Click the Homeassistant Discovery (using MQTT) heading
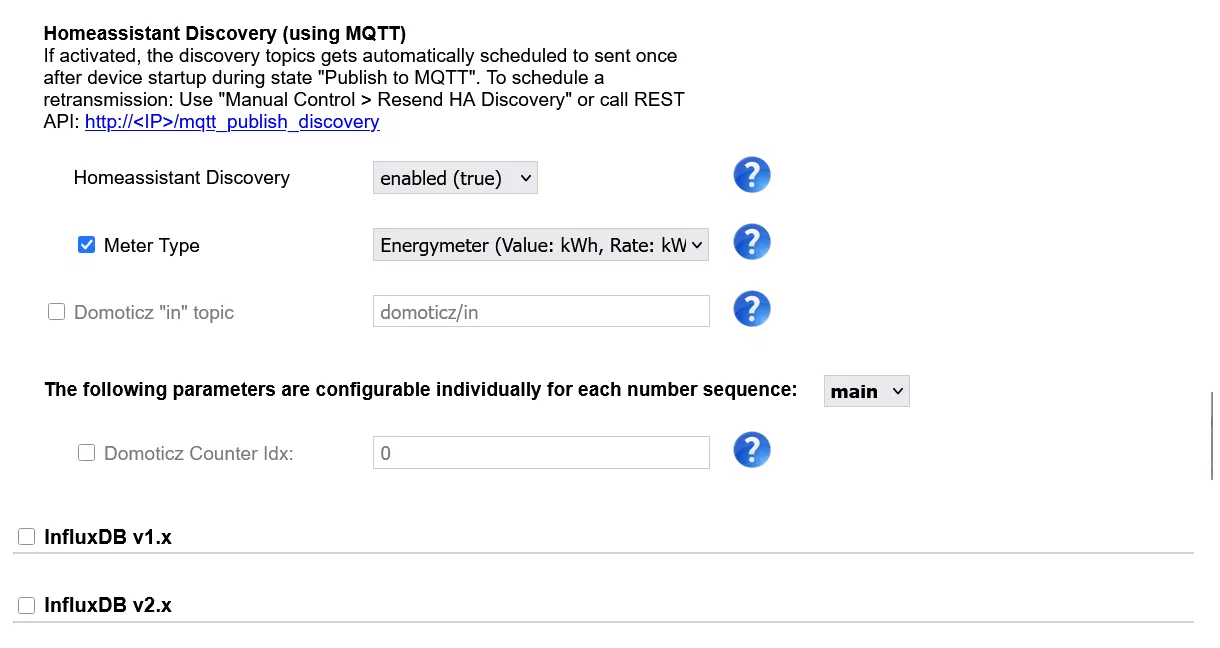This screenshot has width=1220, height=648. pos(225,34)
